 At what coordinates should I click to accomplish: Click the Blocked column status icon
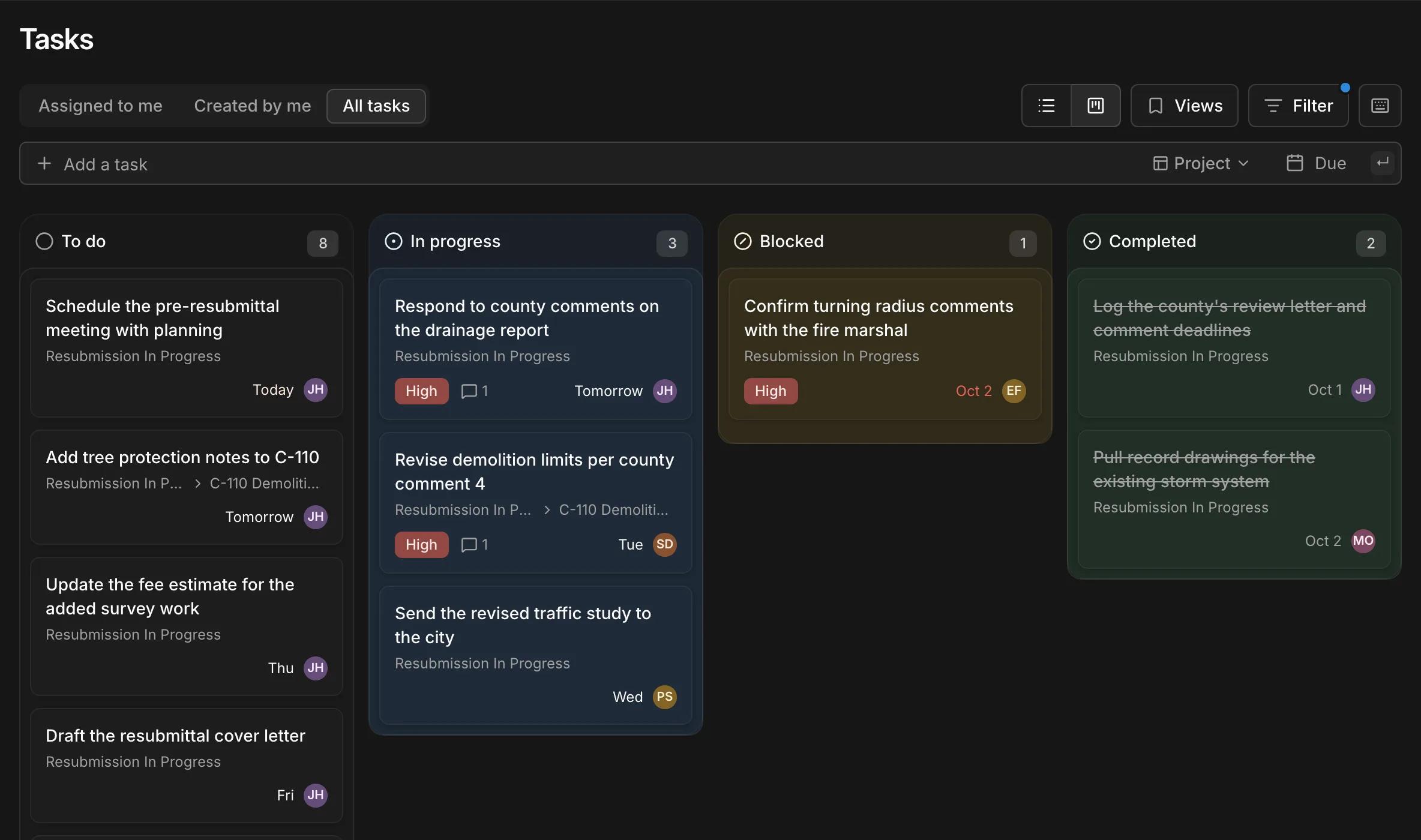click(743, 241)
